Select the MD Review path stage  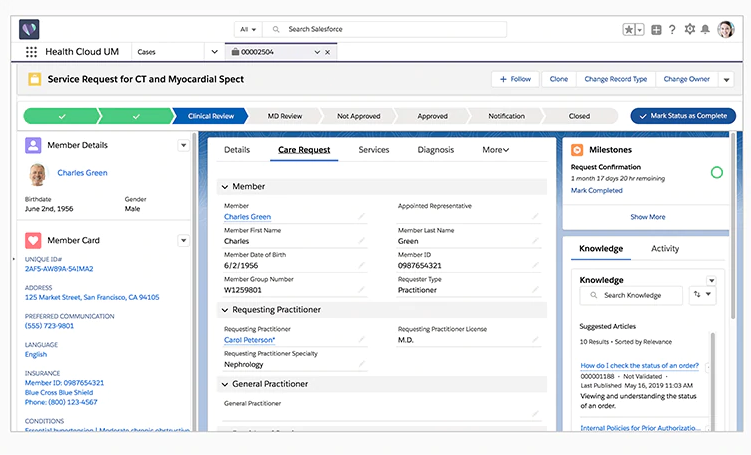coord(284,116)
